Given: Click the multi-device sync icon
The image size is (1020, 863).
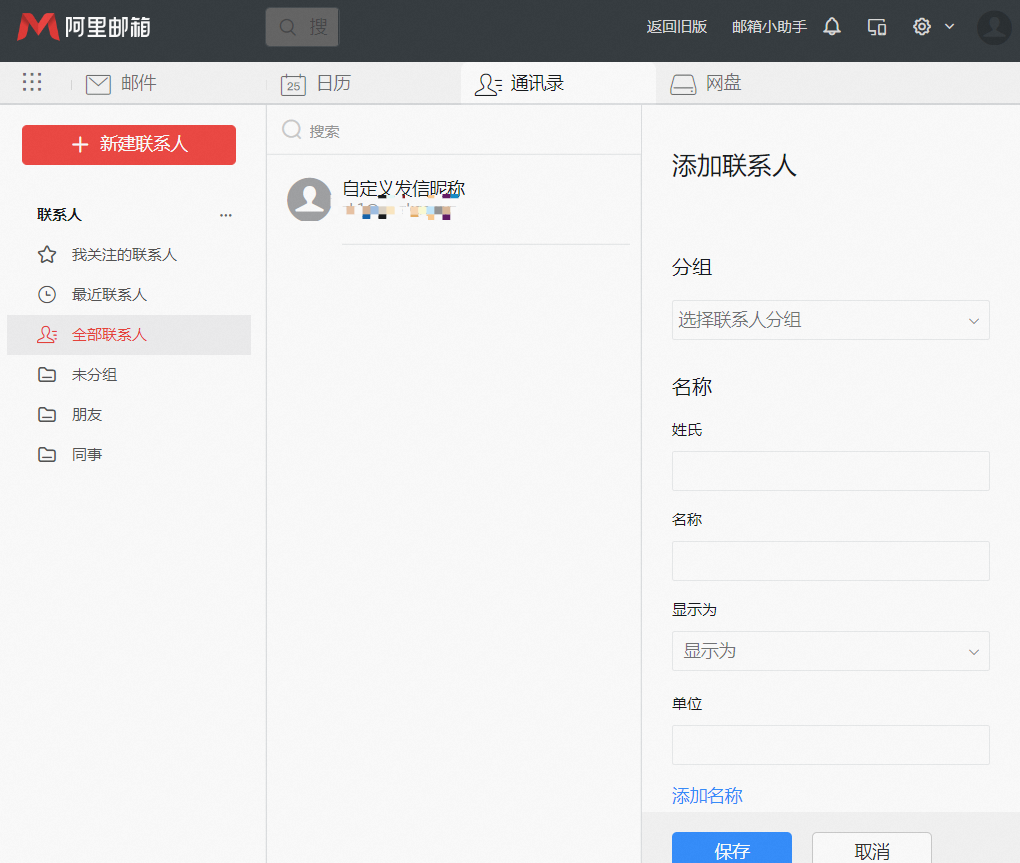Looking at the screenshot, I should tap(876, 27).
